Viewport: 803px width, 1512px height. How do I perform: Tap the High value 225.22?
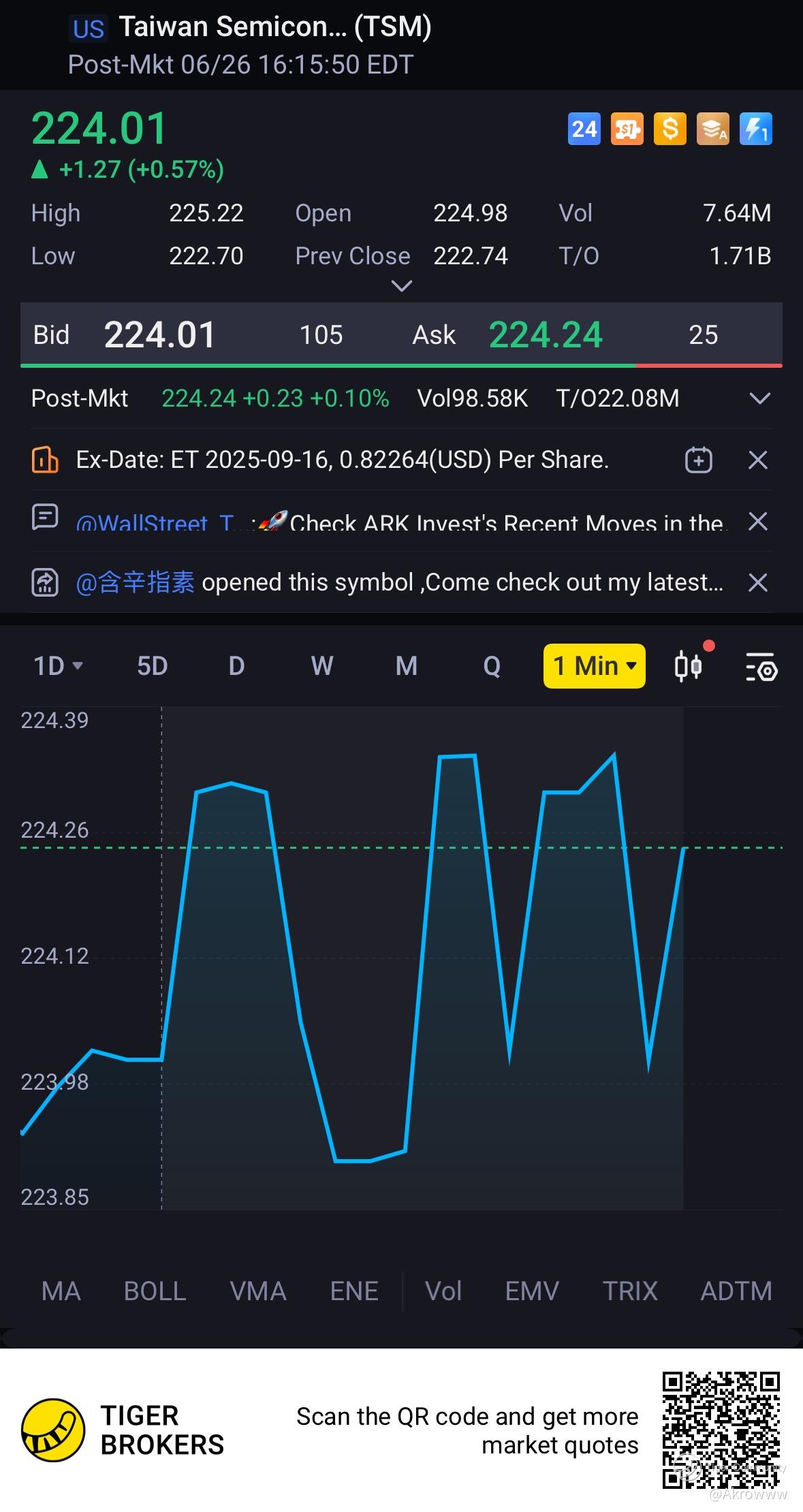(206, 213)
